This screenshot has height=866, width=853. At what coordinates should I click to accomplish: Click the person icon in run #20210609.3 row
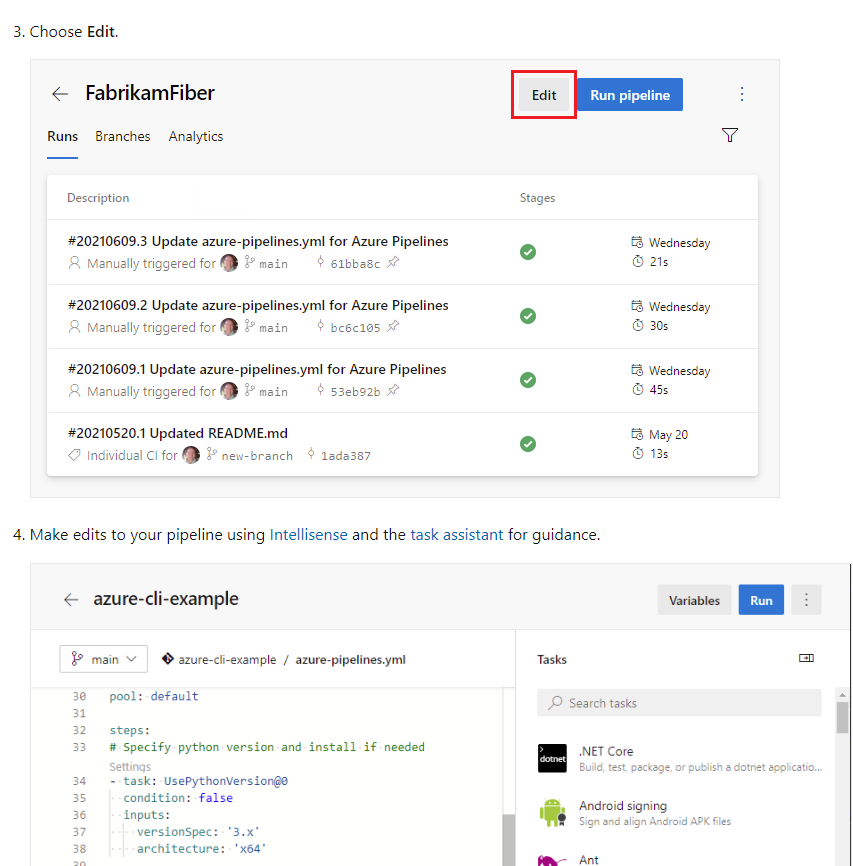pos(74,263)
